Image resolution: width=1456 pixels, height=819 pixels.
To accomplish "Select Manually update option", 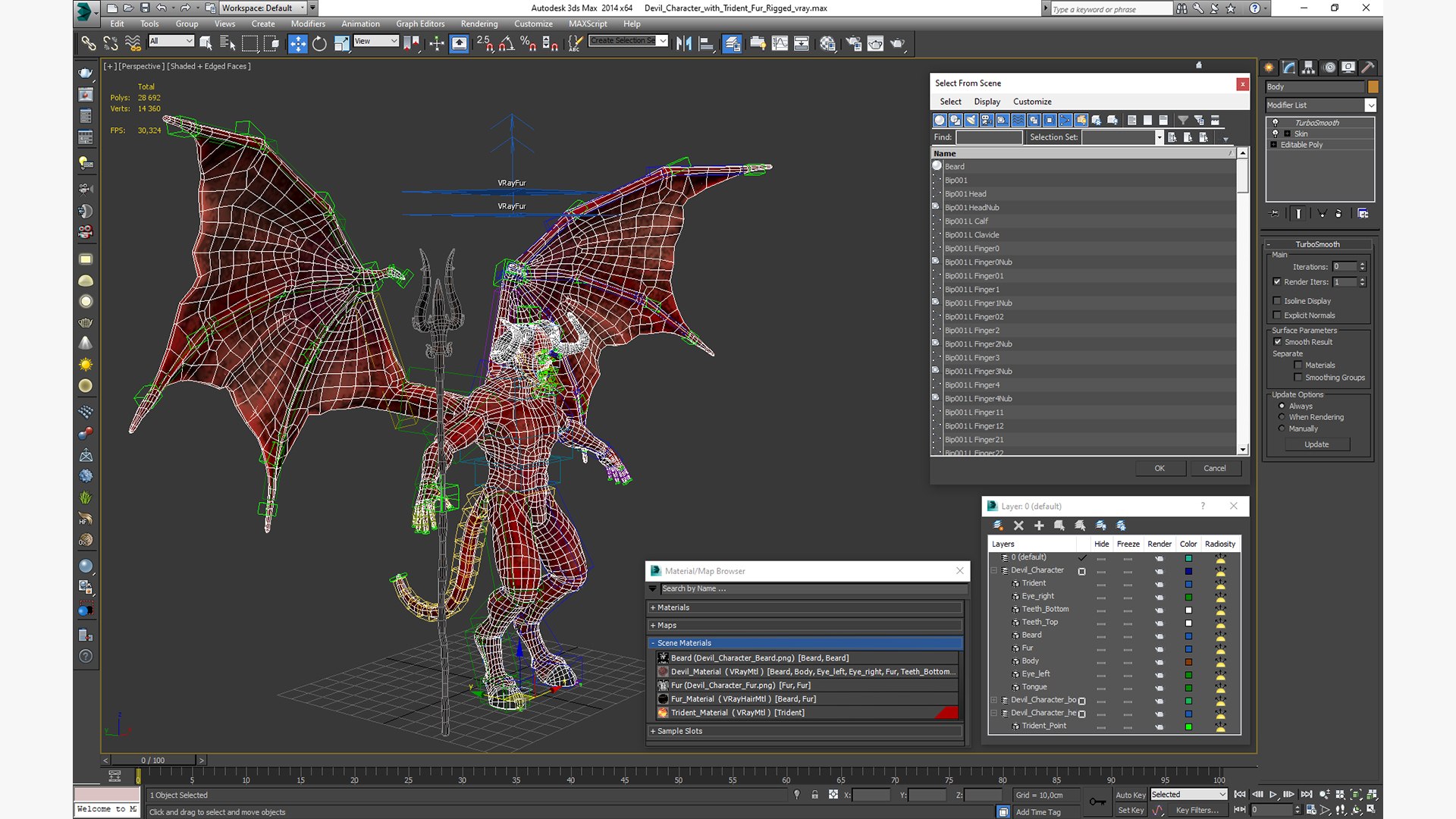I will [x=1282, y=428].
